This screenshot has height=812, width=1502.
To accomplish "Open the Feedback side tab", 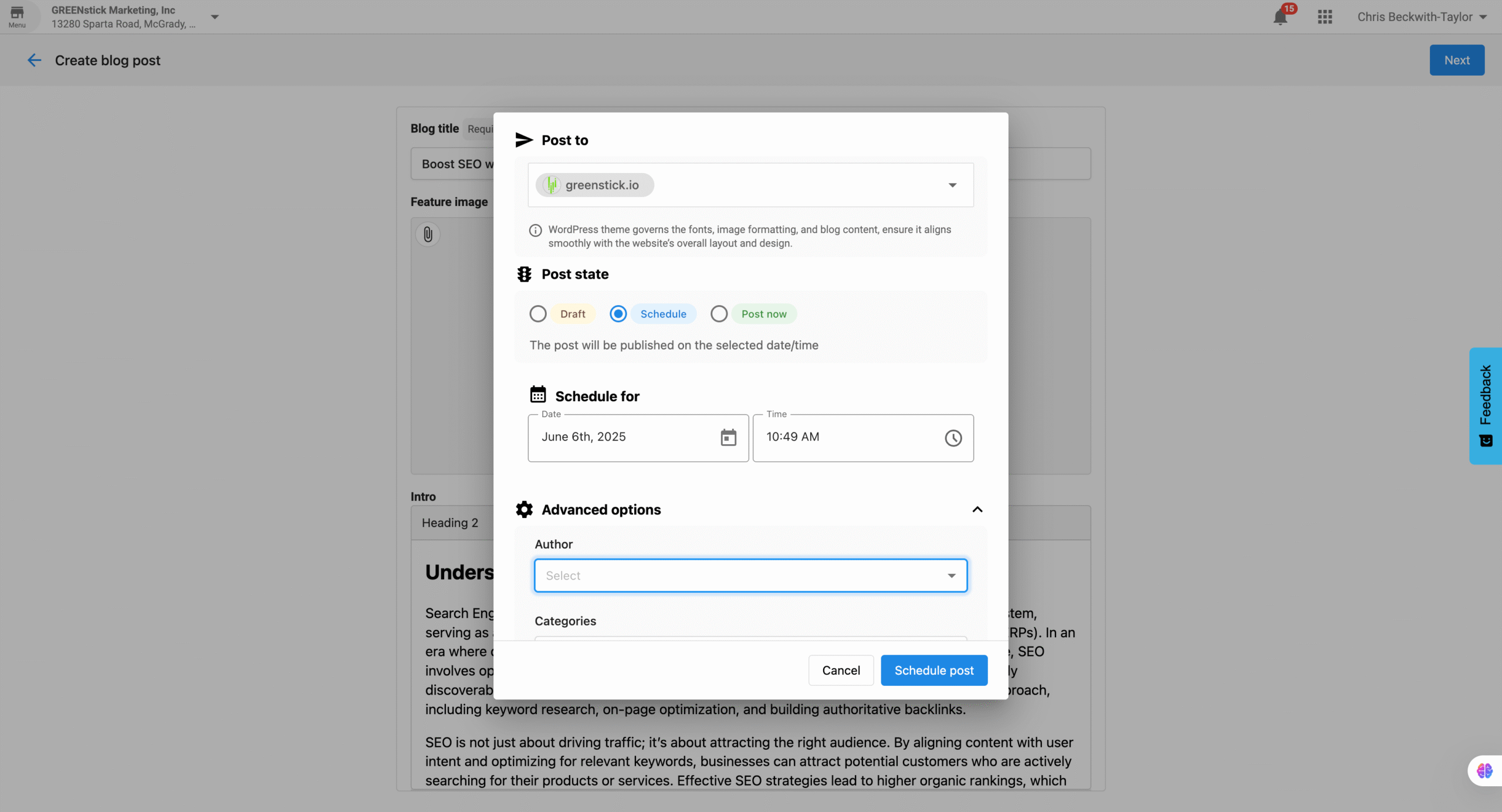I will tap(1485, 405).
